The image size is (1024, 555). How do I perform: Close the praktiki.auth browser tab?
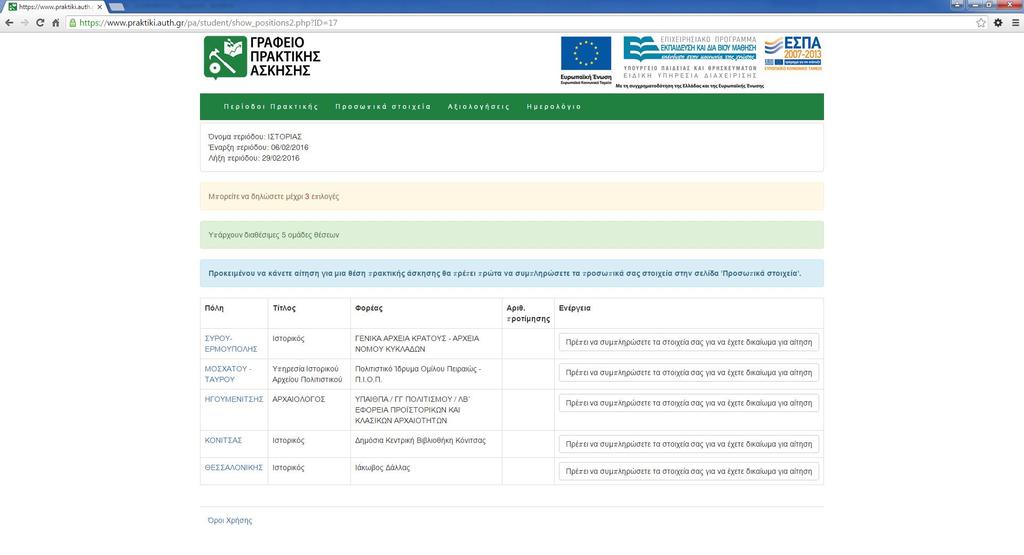pyautogui.click(x=99, y=7)
